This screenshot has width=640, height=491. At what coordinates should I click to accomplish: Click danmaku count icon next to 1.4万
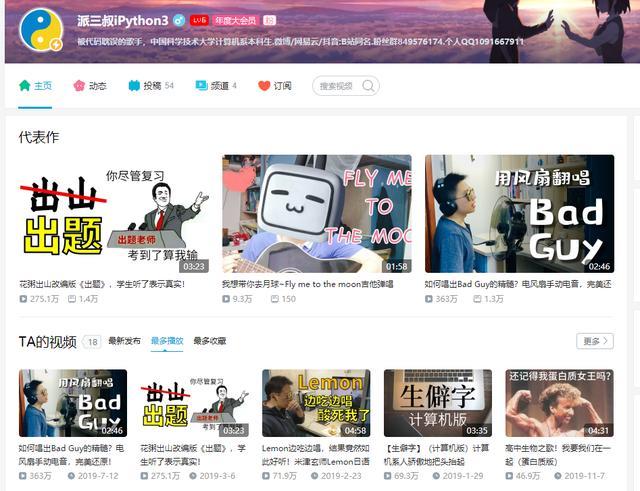coord(72,299)
